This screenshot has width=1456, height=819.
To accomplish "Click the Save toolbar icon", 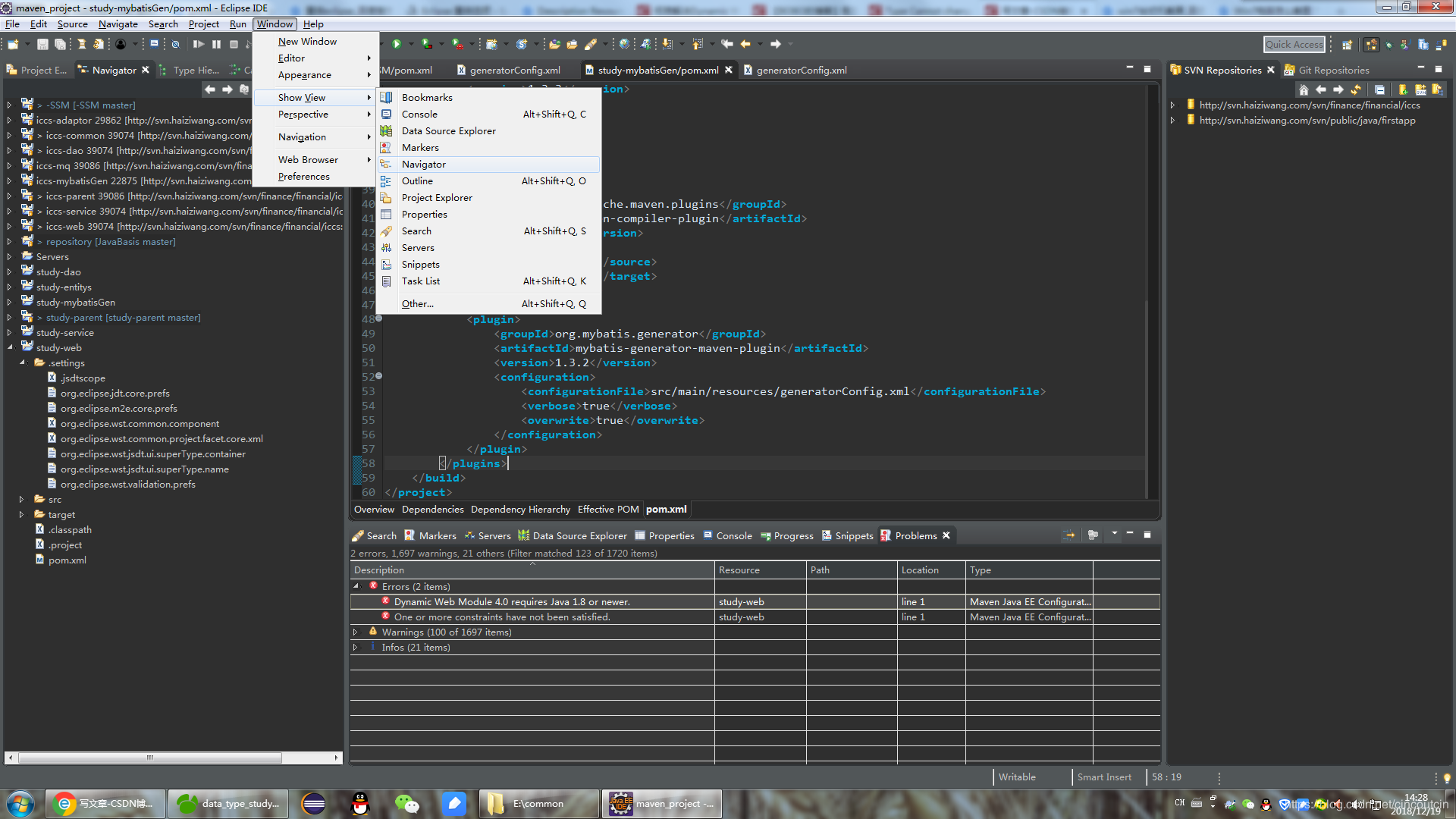I will [42, 44].
